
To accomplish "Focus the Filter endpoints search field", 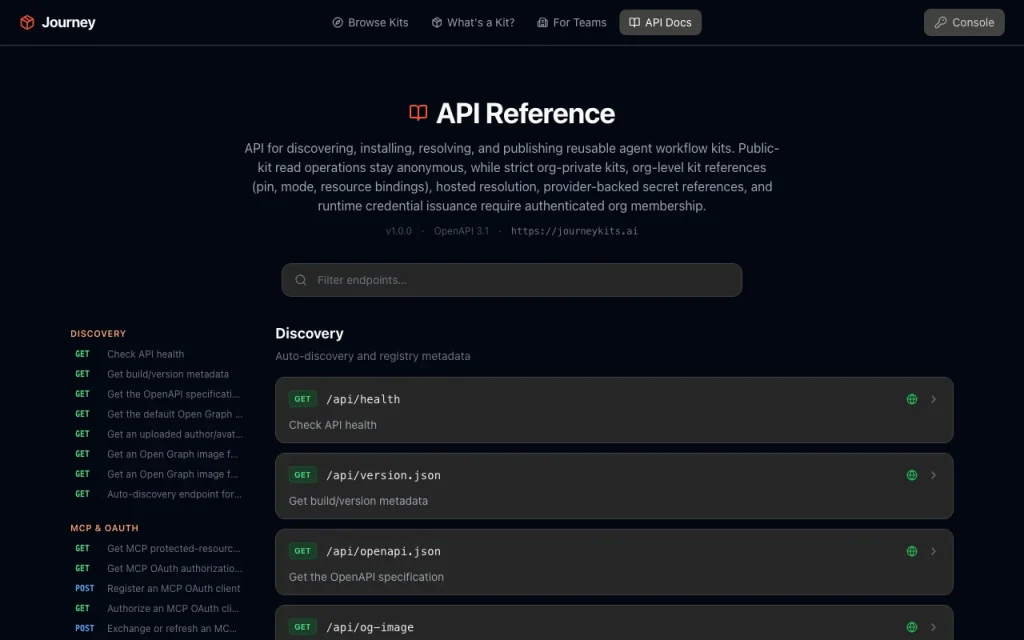I will pyautogui.click(x=512, y=280).
